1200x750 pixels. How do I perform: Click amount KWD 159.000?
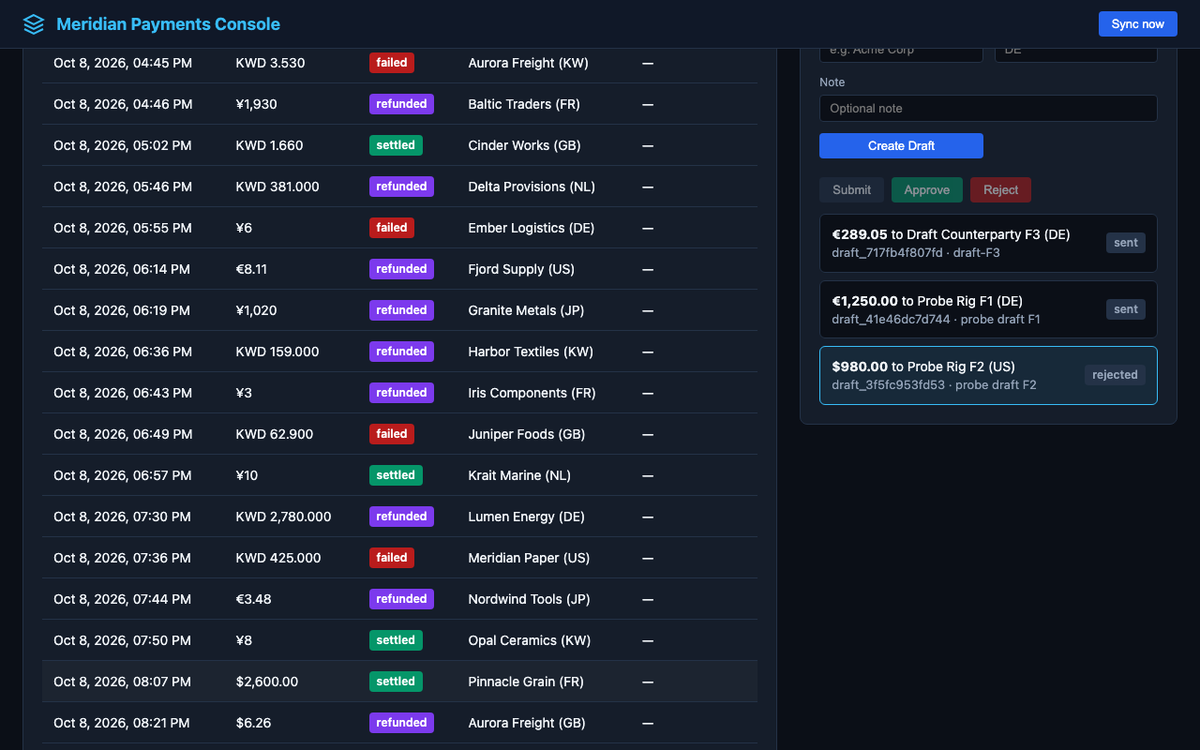coord(277,352)
